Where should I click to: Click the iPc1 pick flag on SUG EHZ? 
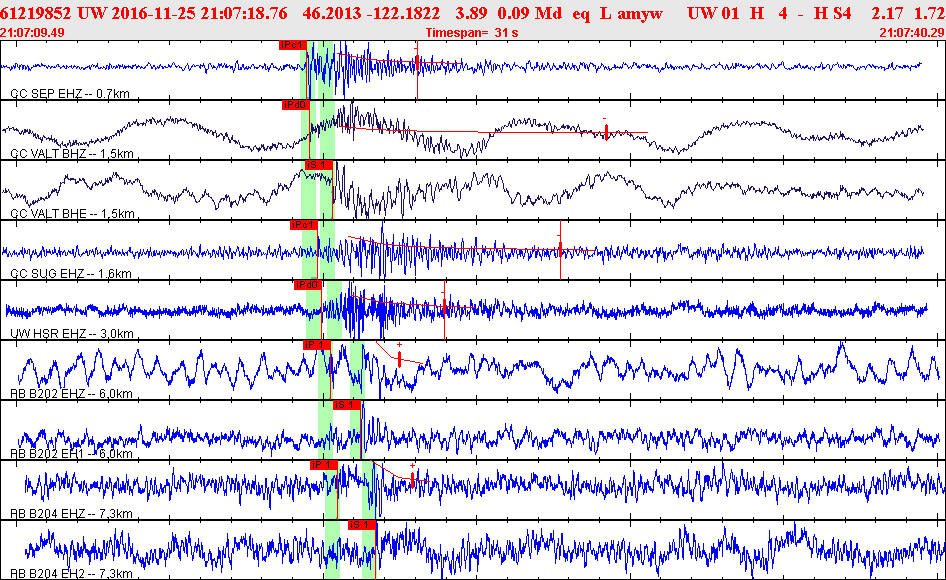coord(303,225)
